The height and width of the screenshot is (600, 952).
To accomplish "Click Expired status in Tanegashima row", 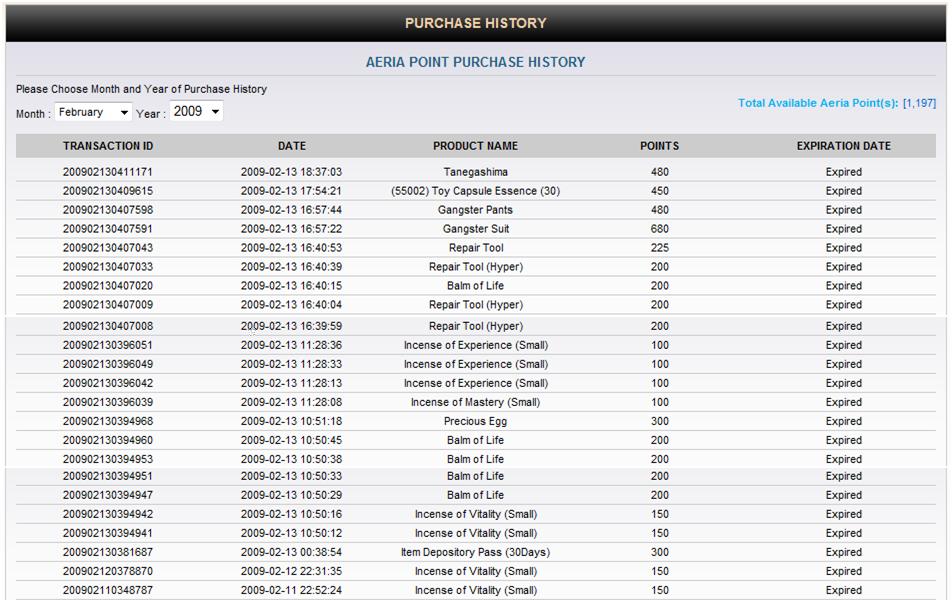I will pos(844,172).
